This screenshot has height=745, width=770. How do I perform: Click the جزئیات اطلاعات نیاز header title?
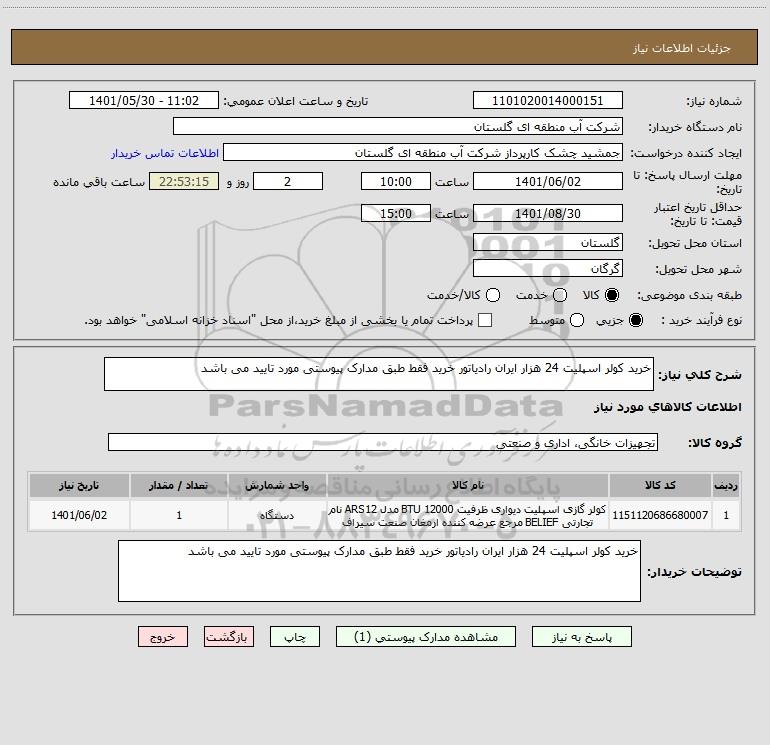[x=681, y=48]
